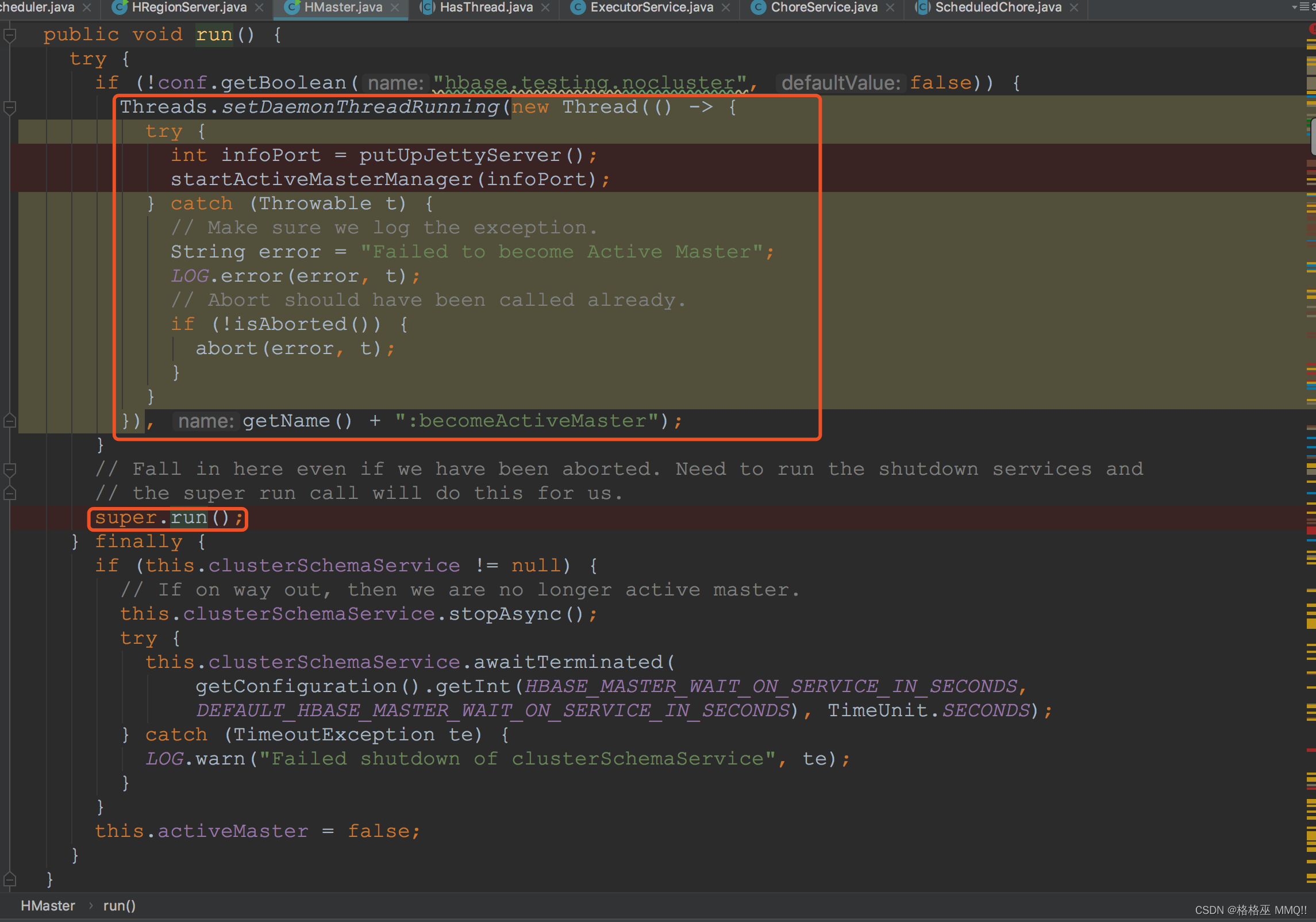Close the HasThread.java tab
Screen dimensions: 1316x922
click(545, 8)
